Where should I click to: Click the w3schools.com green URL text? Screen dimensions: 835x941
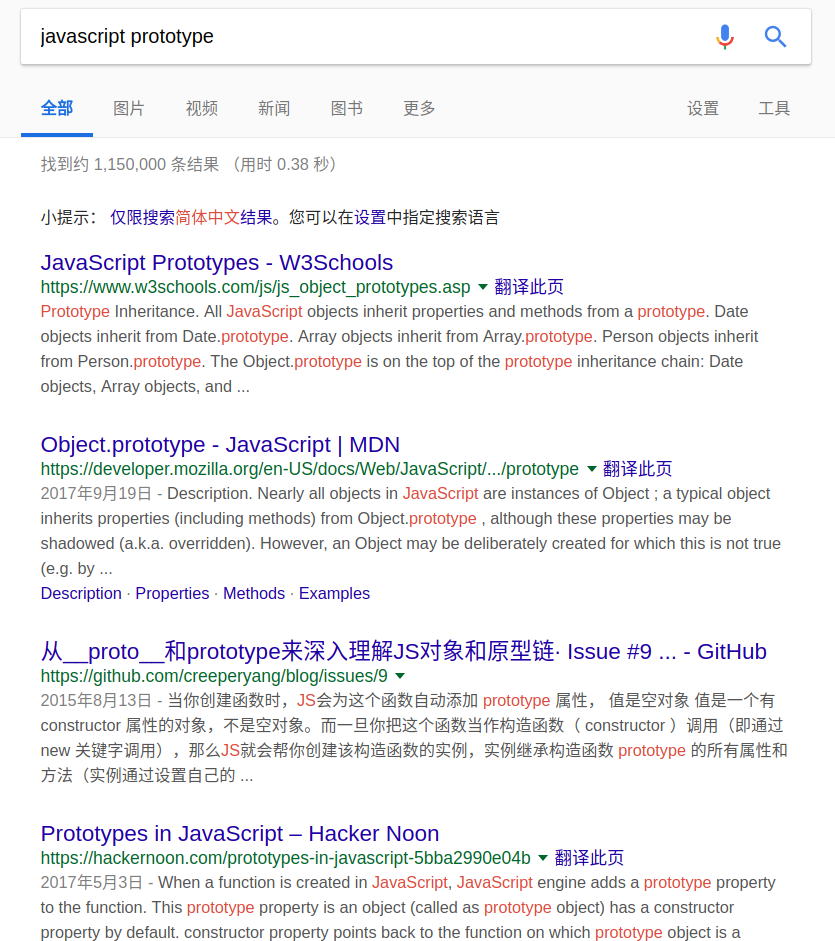tap(255, 287)
